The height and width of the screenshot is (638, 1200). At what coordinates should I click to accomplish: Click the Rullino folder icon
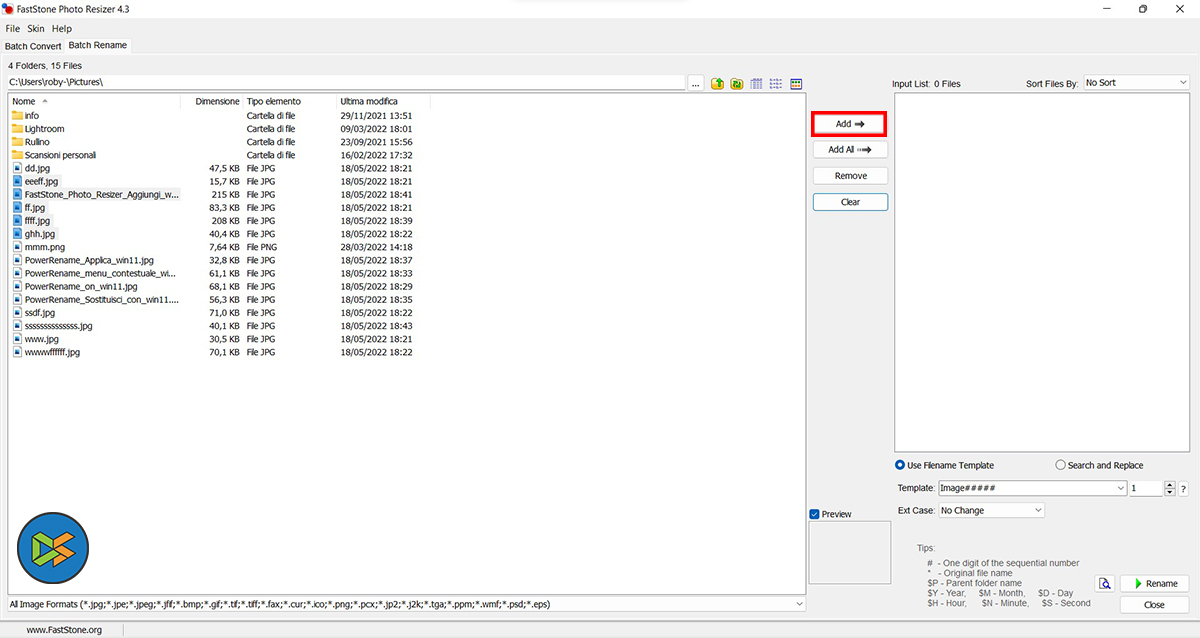click(x=17, y=142)
